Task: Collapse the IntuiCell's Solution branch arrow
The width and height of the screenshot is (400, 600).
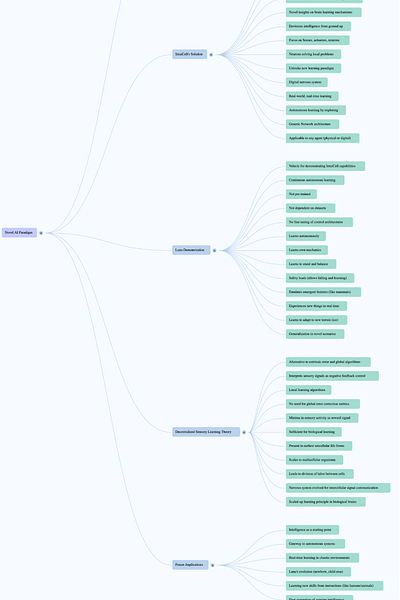Action: [x=211, y=55]
